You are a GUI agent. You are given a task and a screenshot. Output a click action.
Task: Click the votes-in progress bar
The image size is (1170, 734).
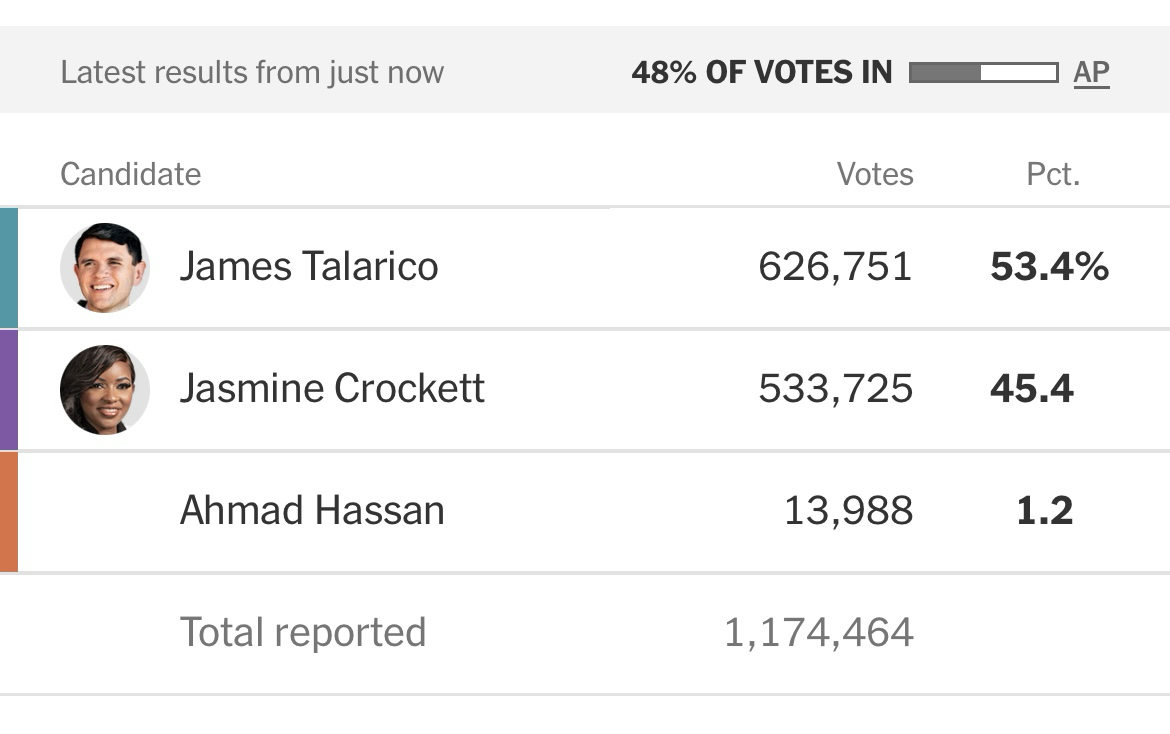click(x=983, y=73)
